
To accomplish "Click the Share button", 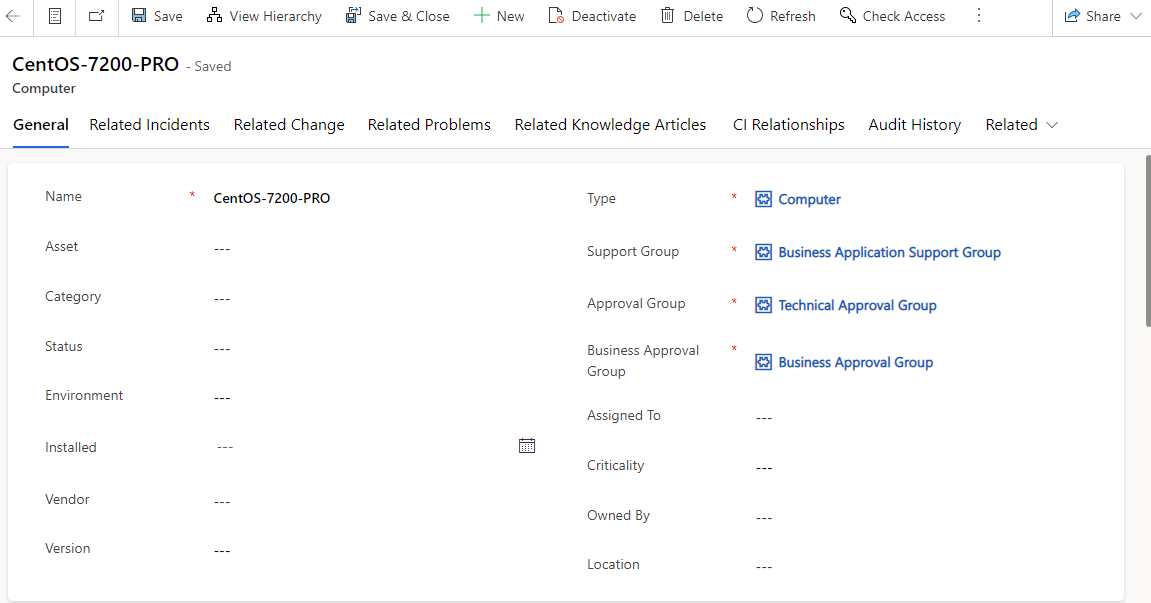I will coord(1092,15).
